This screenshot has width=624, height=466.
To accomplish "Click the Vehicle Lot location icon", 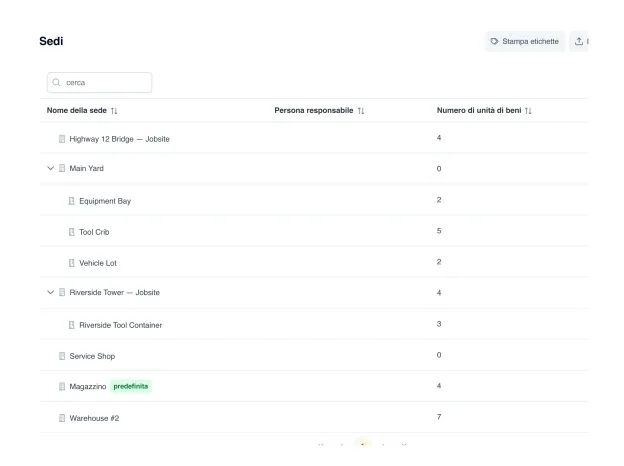I will pos(72,263).
